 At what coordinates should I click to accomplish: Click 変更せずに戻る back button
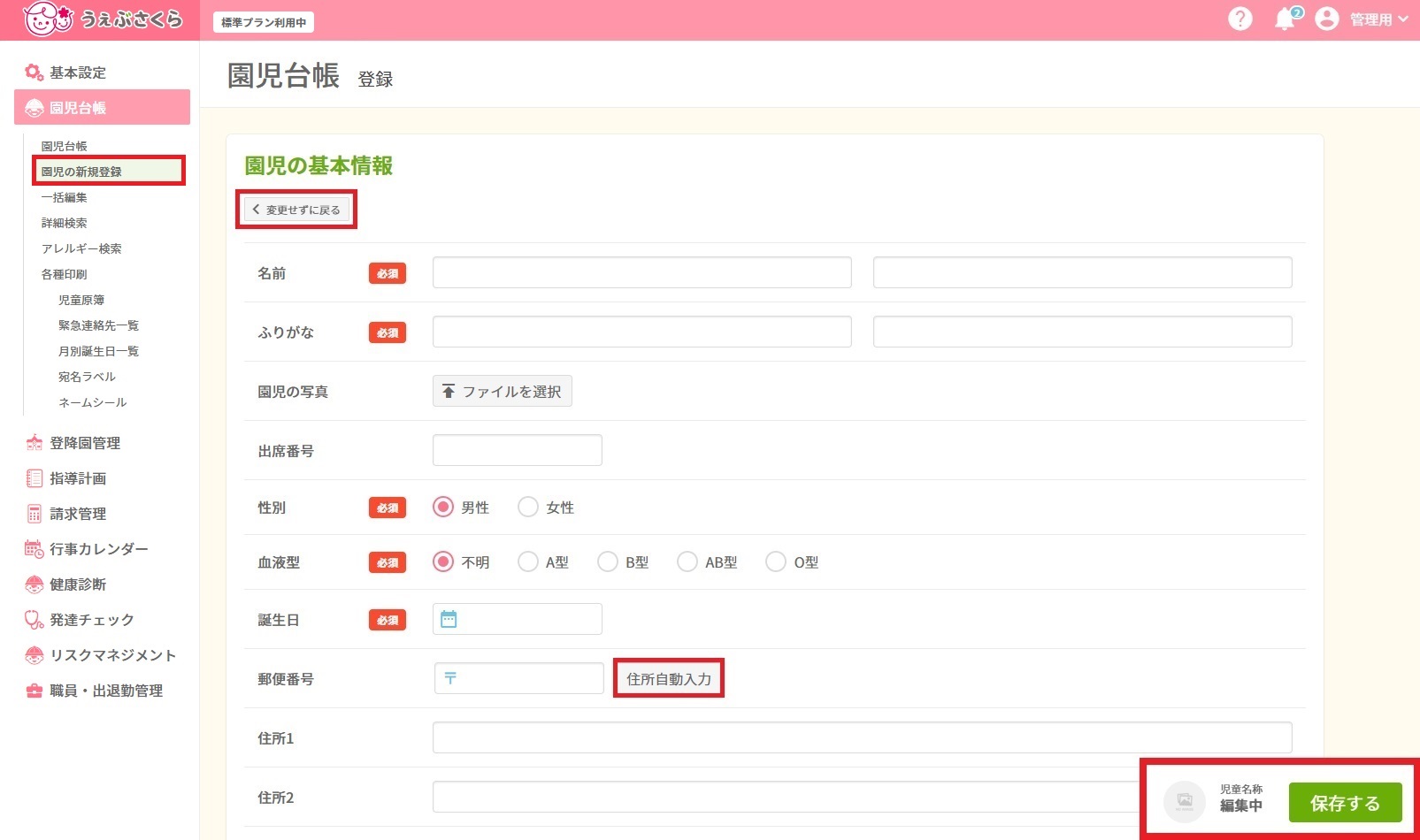pos(297,210)
